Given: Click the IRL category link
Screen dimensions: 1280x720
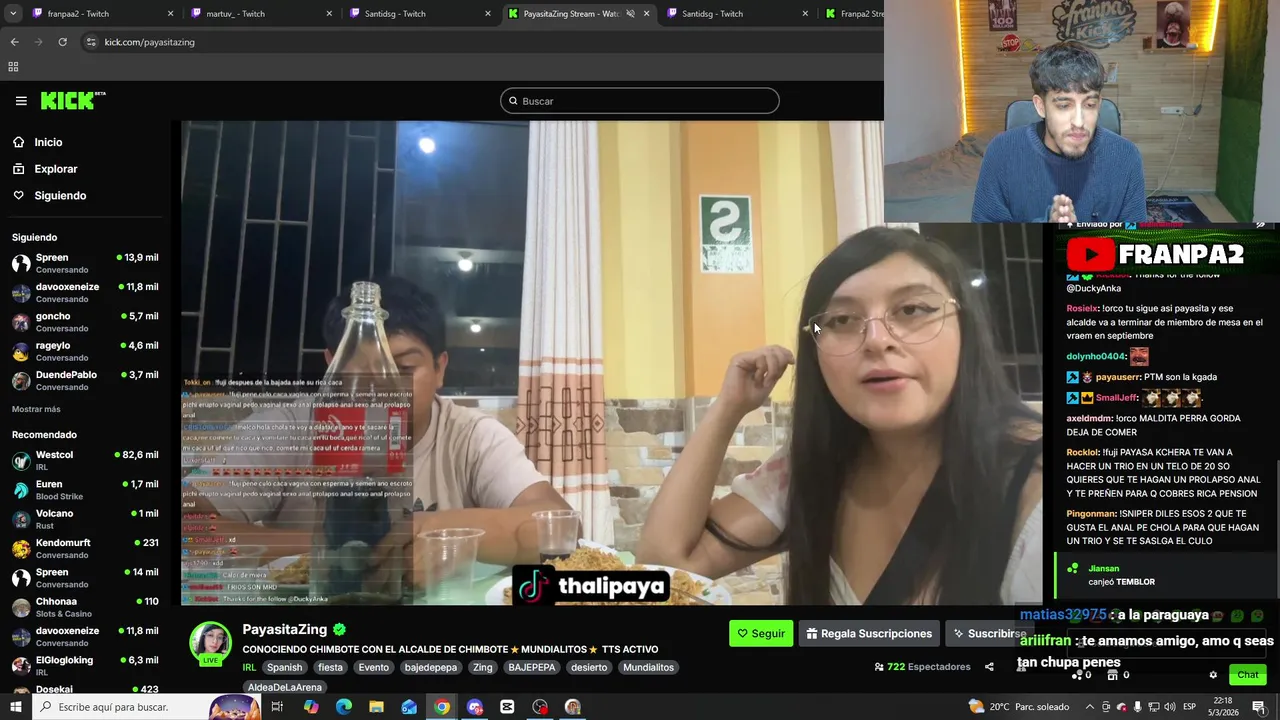Looking at the screenshot, I should pos(249,667).
